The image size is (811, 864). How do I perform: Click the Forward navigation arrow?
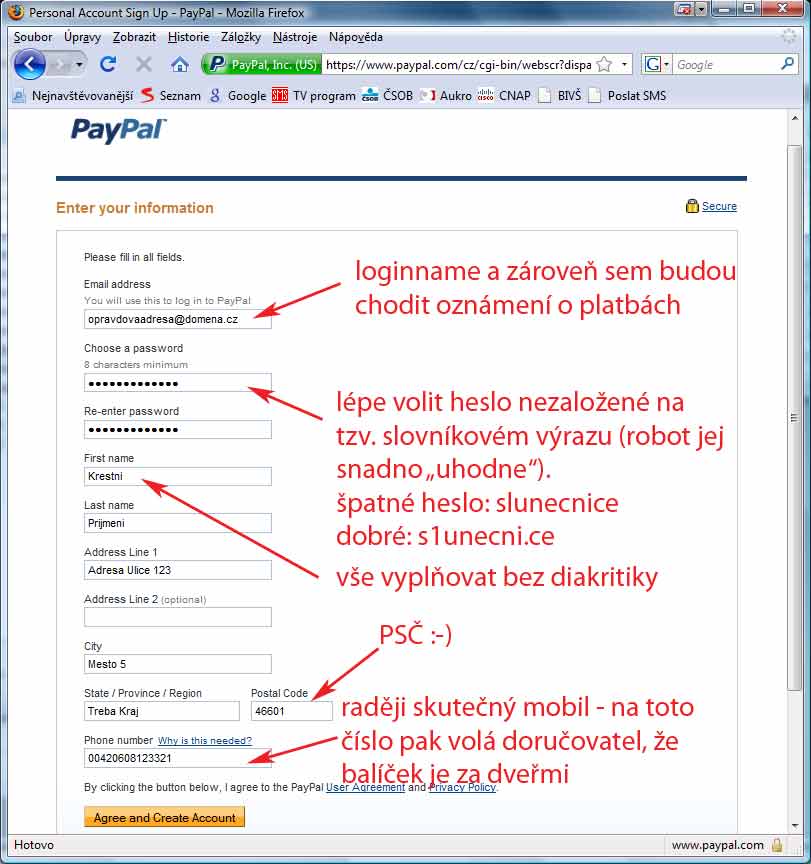tap(59, 65)
